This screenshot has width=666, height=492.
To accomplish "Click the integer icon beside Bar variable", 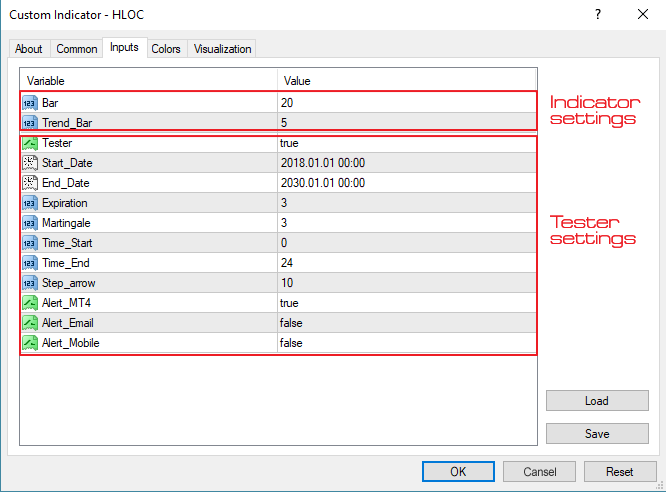I will click(x=30, y=103).
